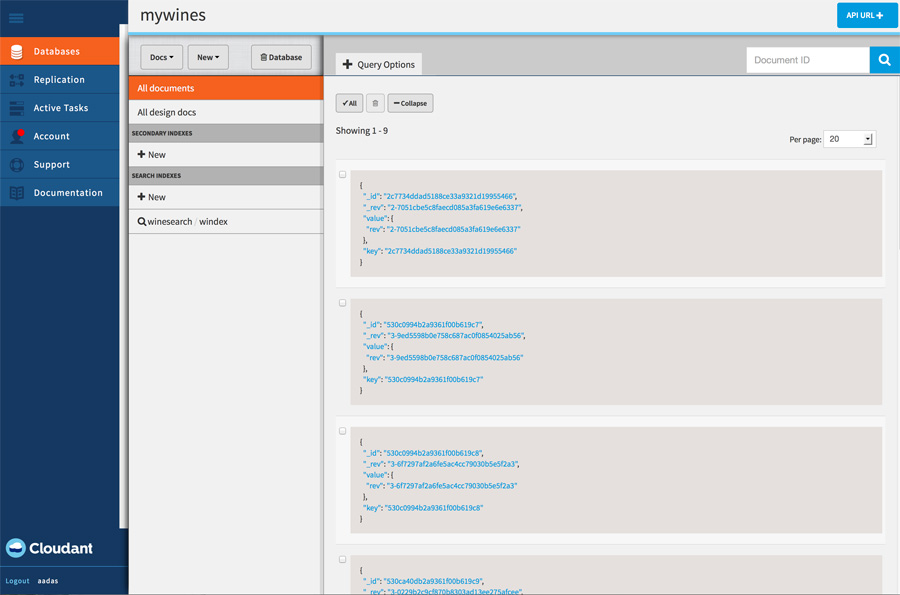
Task: Open Databases in the sidebar
Action: point(60,52)
